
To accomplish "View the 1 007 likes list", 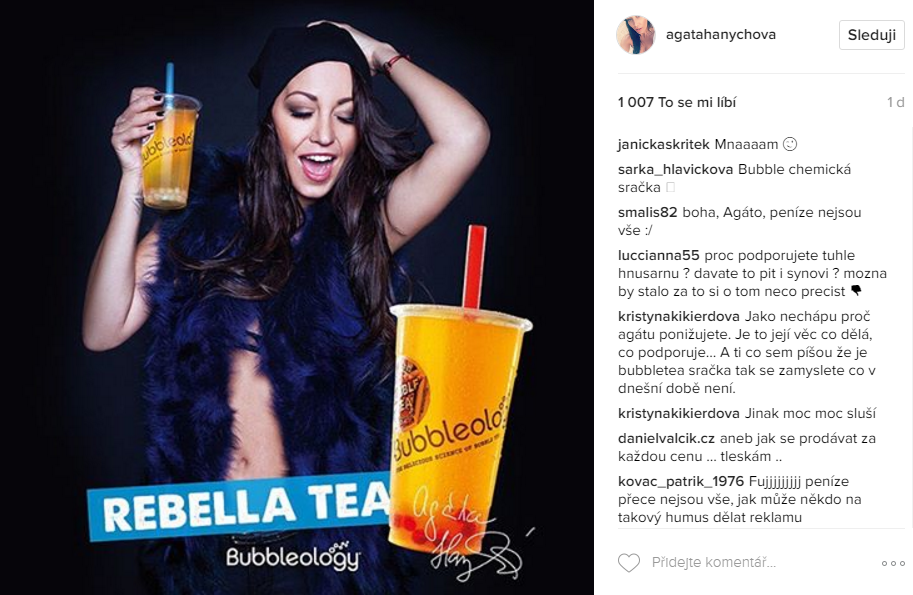I will (x=677, y=102).
